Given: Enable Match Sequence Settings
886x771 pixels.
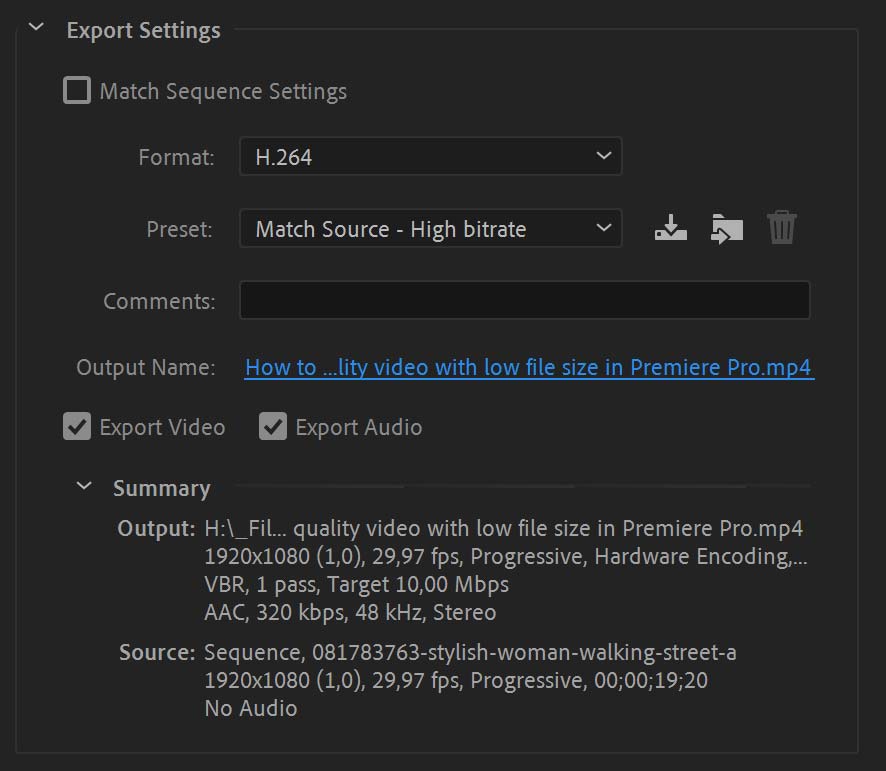Looking at the screenshot, I should pyautogui.click(x=77, y=90).
